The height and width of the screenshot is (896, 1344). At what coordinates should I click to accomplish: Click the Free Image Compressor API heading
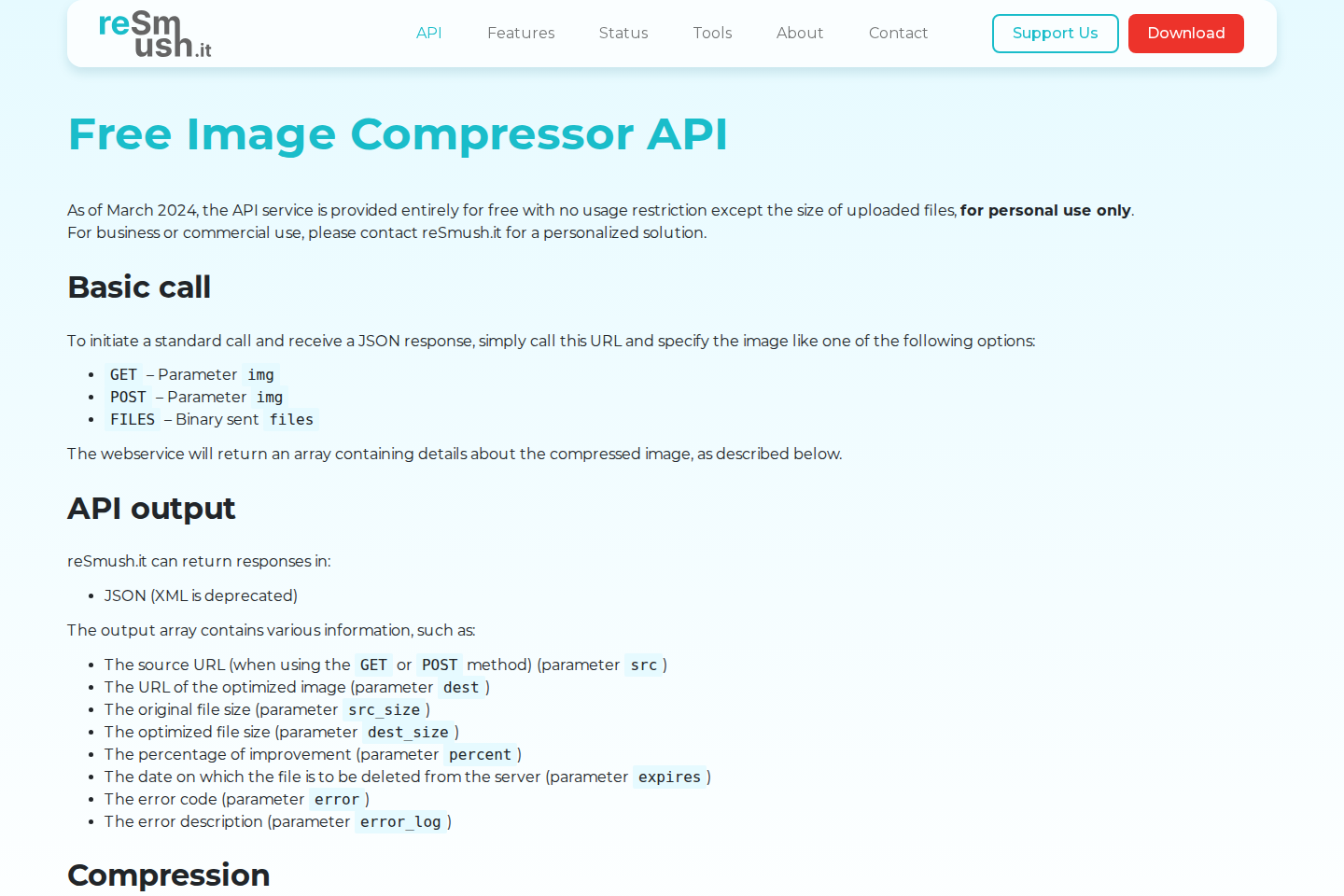[398, 134]
